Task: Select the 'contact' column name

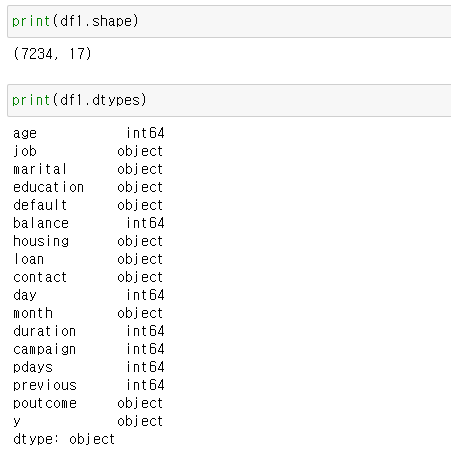Action: (x=40, y=277)
